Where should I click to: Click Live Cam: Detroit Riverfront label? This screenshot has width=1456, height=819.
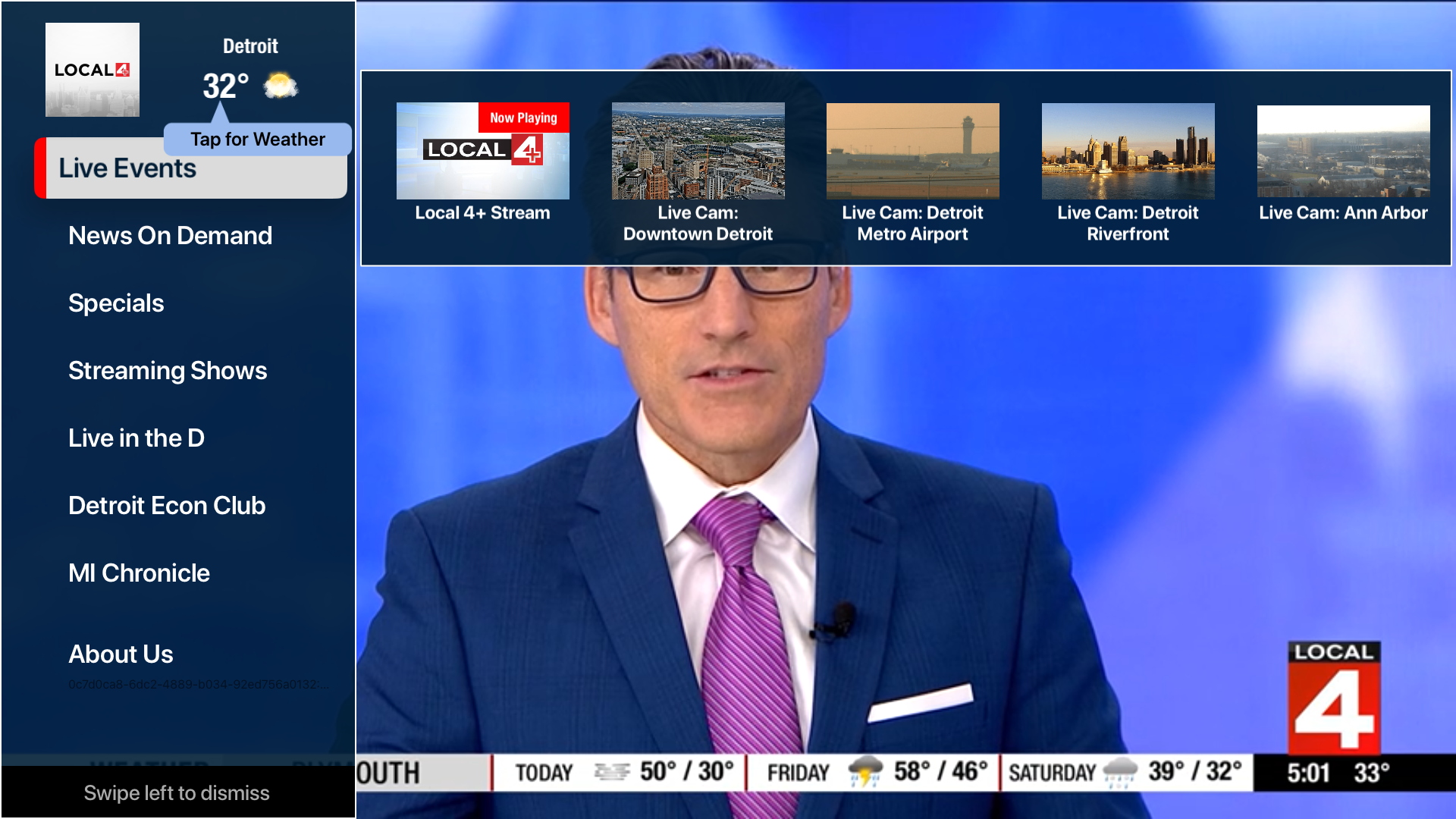click(x=1128, y=224)
